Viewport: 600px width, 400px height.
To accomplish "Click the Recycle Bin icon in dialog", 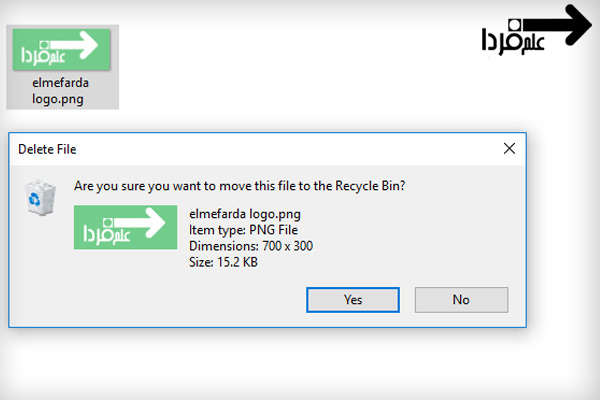I will tap(36, 199).
